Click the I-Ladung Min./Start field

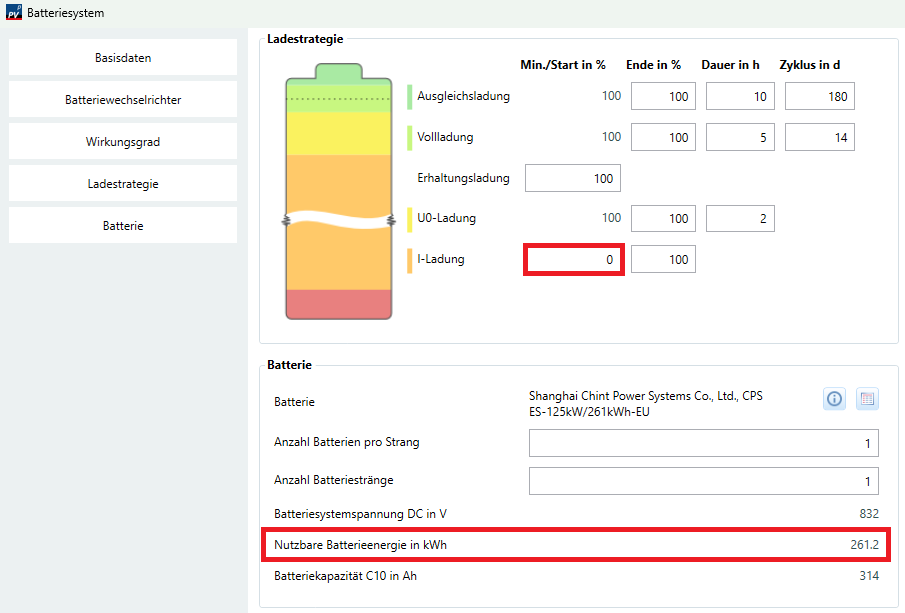tap(574, 260)
